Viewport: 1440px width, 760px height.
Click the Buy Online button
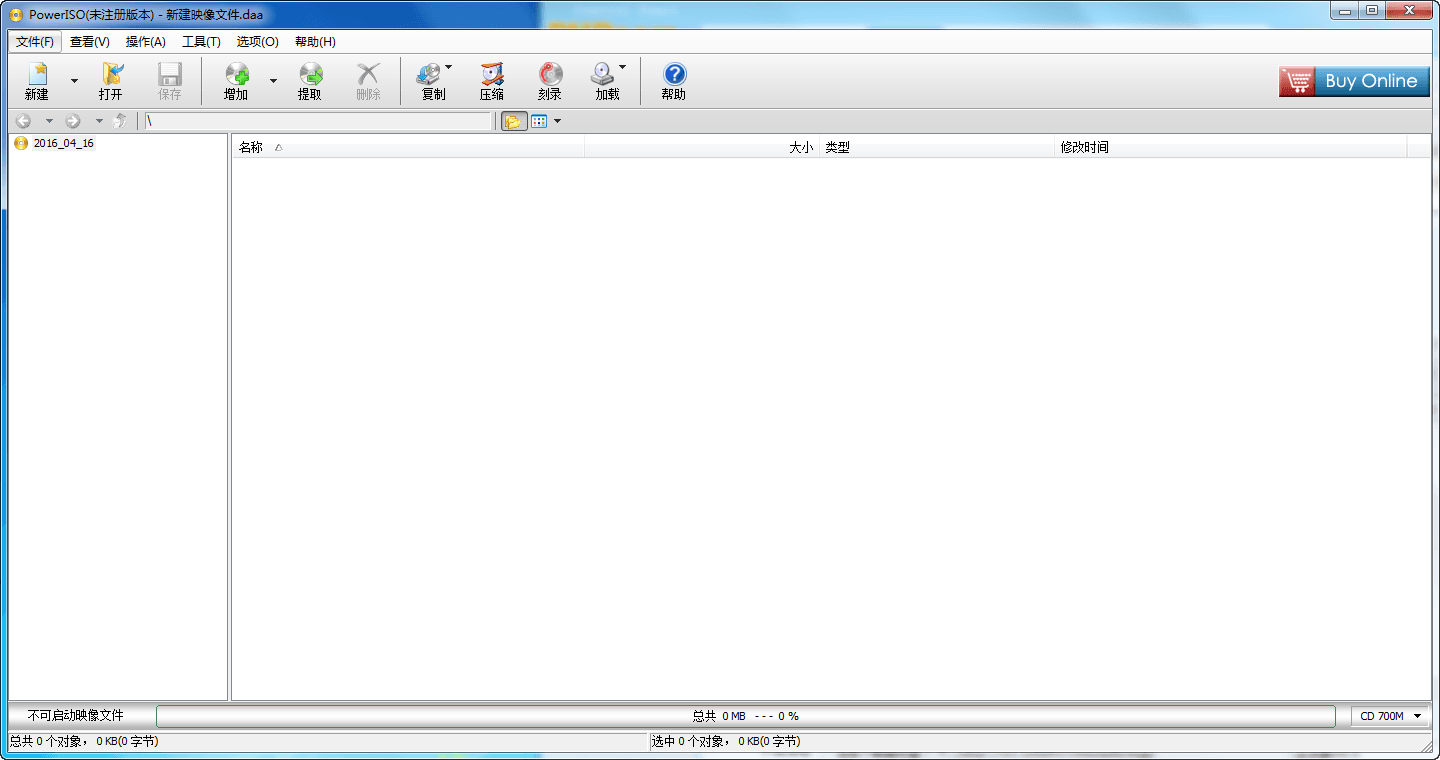tap(1354, 81)
